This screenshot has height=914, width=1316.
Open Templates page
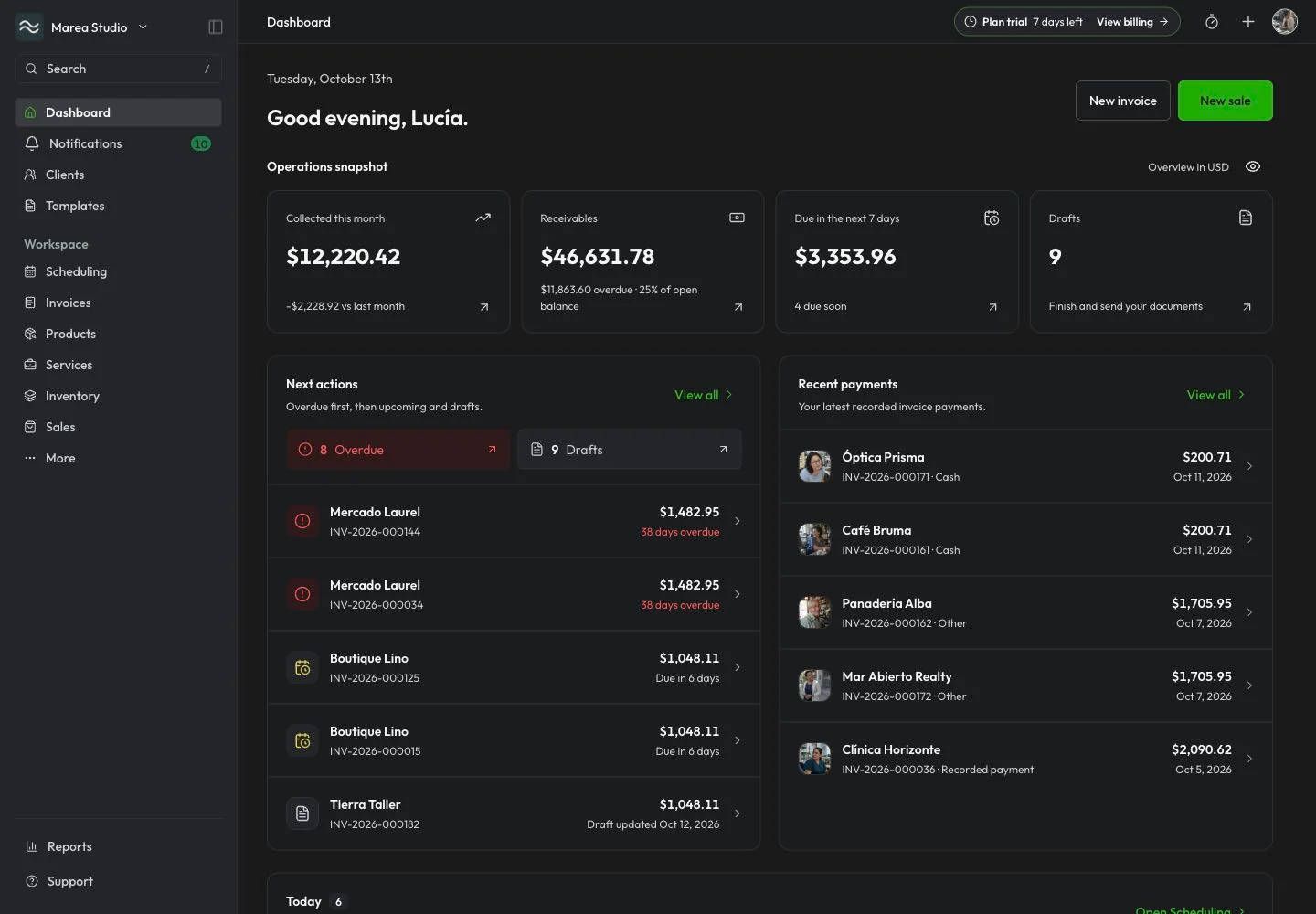[119, 206]
